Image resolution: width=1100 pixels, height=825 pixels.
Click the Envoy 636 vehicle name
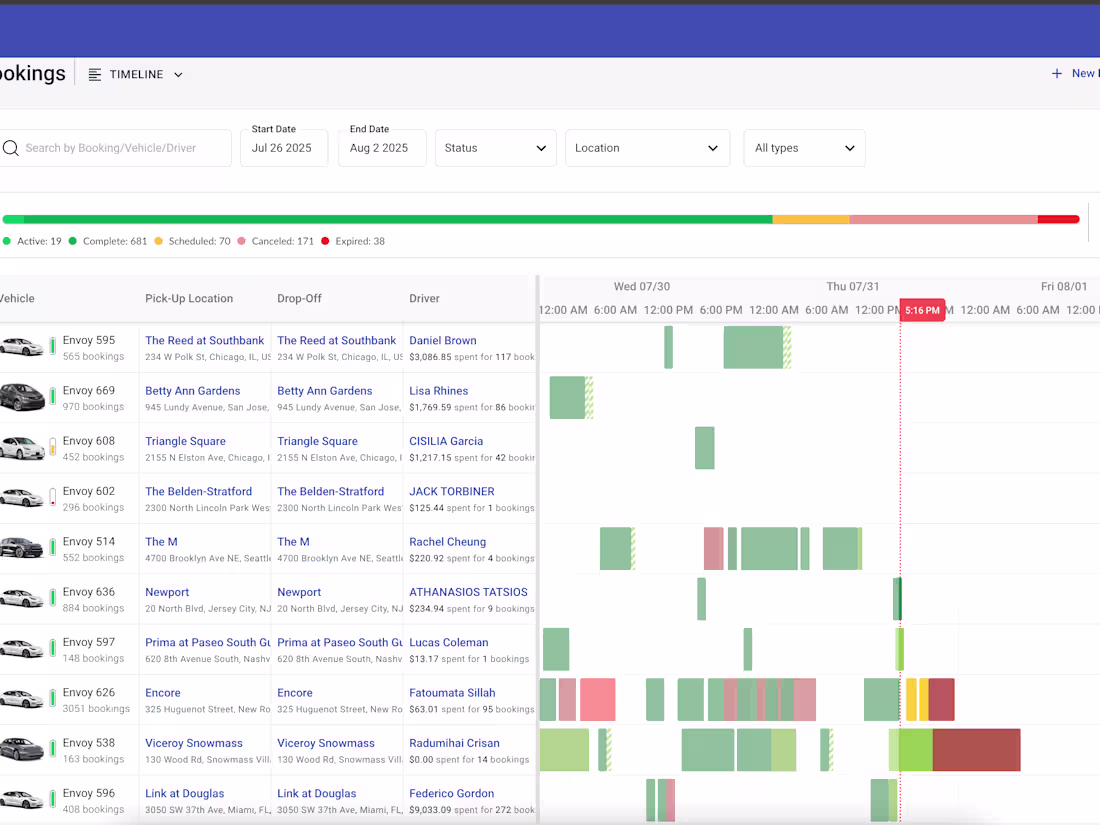click(x=88, y=592)
